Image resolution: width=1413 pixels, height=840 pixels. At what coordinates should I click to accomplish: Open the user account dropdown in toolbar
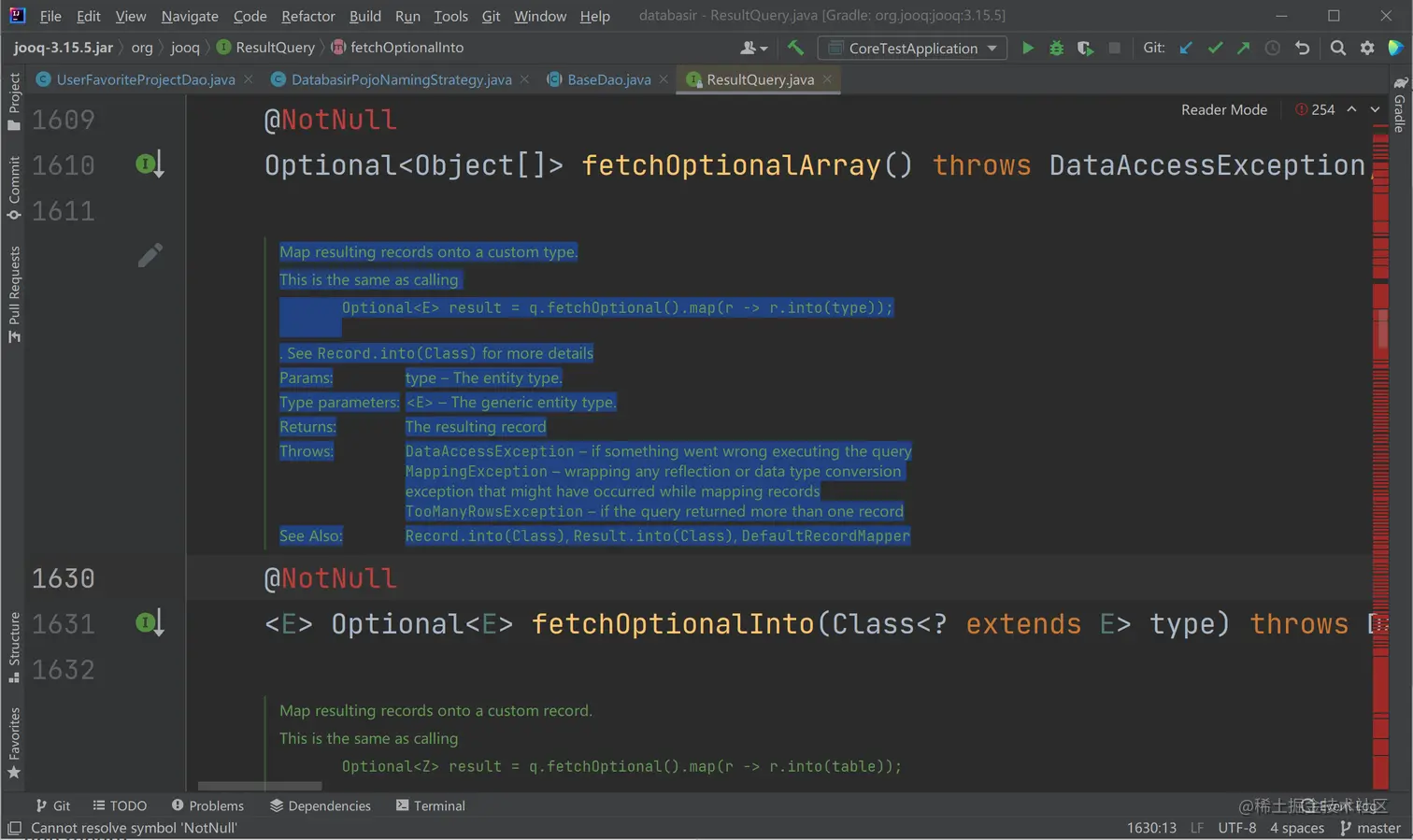(754, 48)
